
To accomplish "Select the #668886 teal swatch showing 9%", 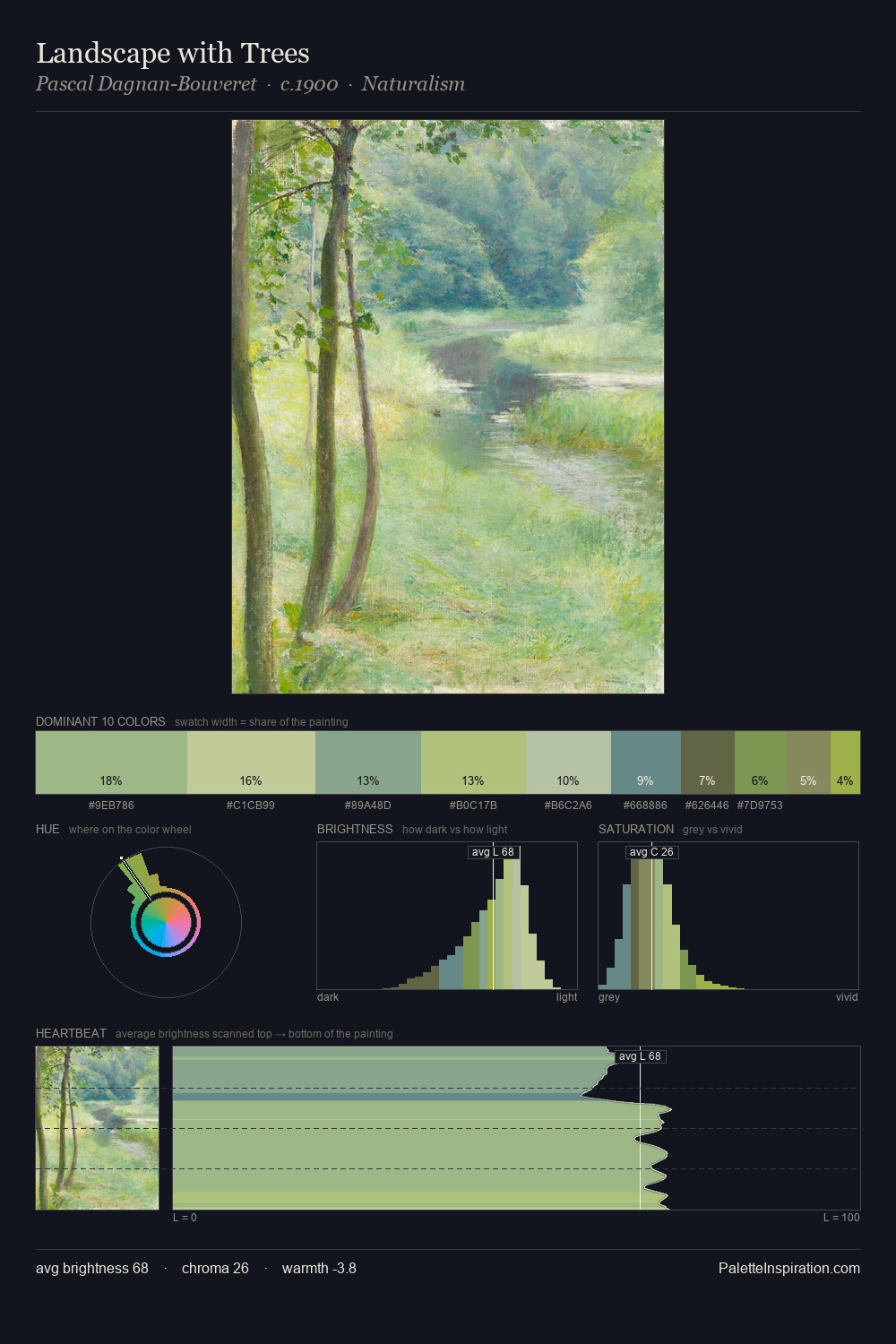I will (x=646, y=762).
